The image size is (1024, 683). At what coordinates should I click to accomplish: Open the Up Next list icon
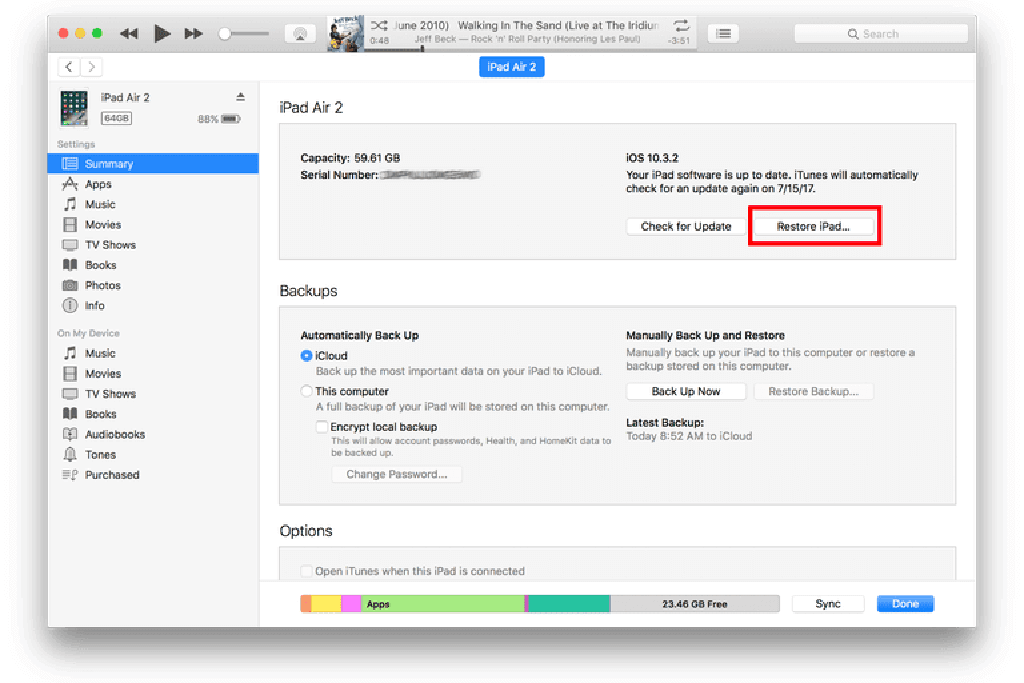click(723, 34)
